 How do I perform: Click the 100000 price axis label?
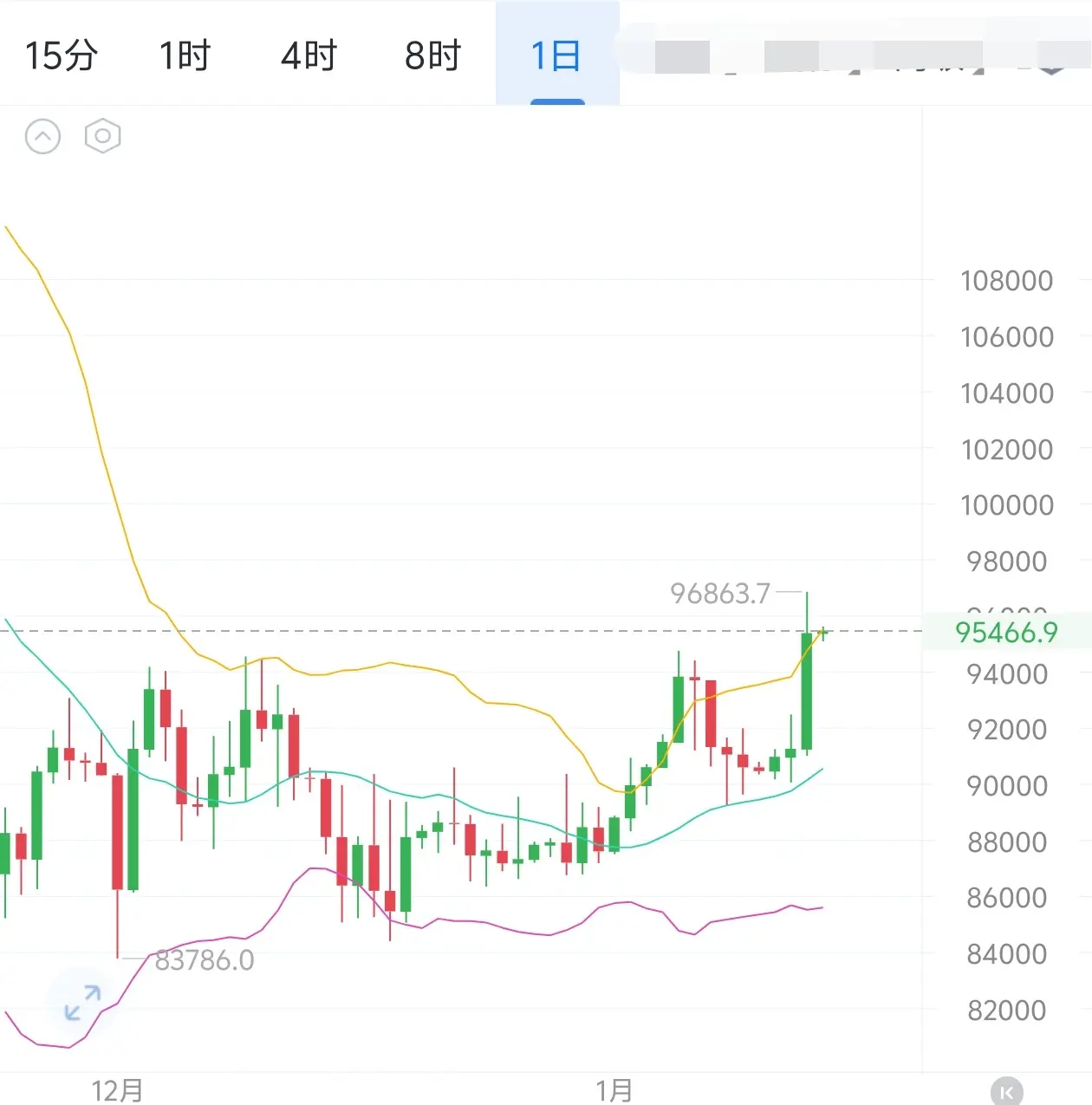pyautogui.click(x=1007, y=505)
